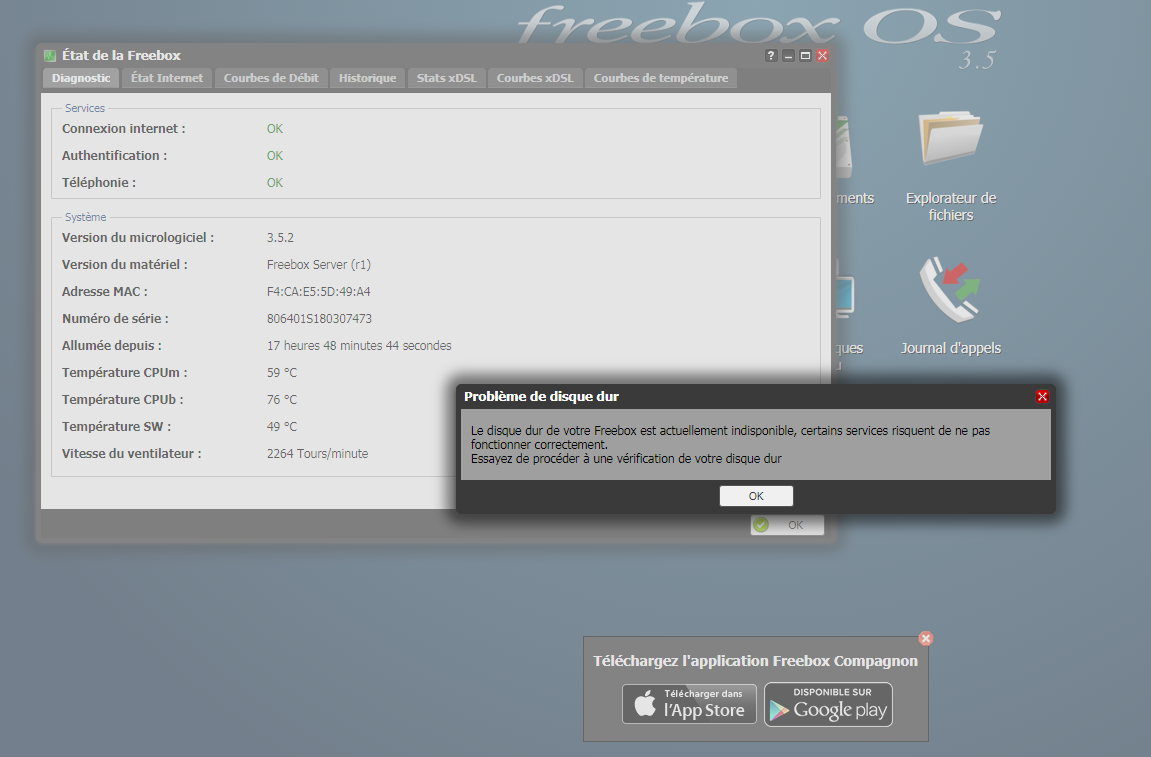1151x757 pixels.
Task: Click the MAC address F4:CA:E5:5D:49:A4
Action: pyautogui.click(x=319, y=291)
